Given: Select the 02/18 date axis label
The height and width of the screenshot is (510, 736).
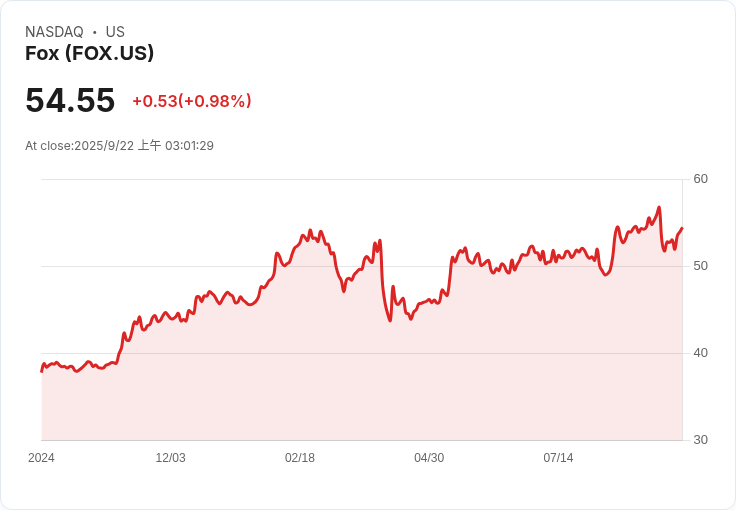Looking at the screenshot, I should (x=299, y=458).
